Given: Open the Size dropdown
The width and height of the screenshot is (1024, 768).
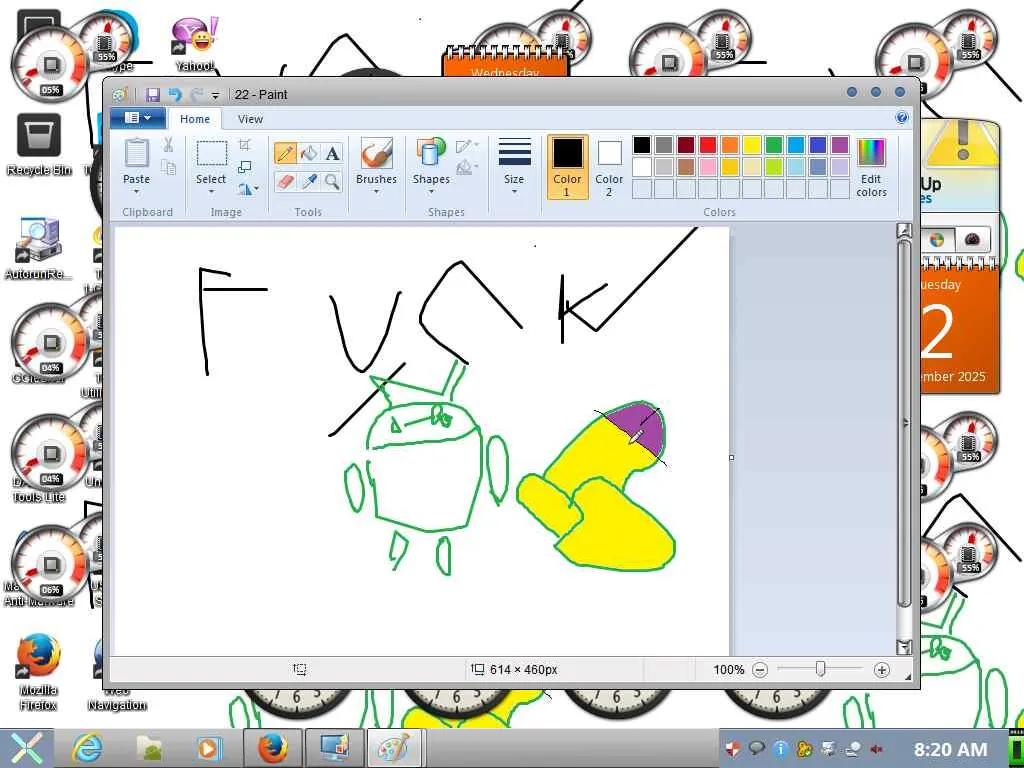Looking at the screenshot, I should (x=514, y=165).
